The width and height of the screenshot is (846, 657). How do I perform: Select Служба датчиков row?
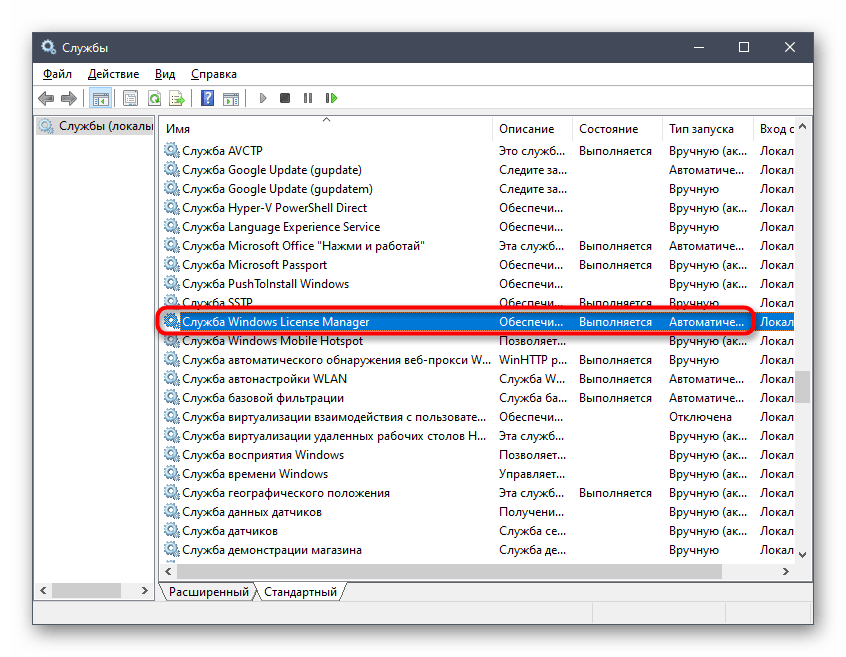478,531
